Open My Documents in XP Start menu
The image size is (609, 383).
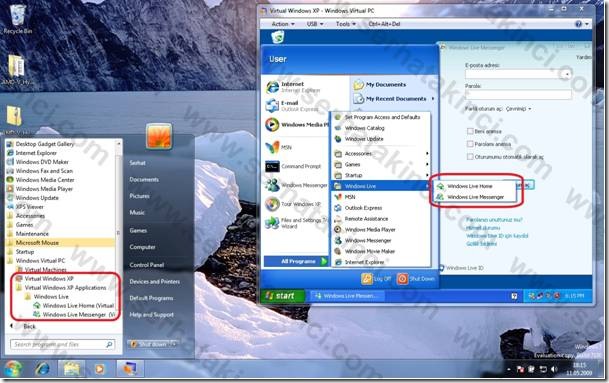pos(380,85)
